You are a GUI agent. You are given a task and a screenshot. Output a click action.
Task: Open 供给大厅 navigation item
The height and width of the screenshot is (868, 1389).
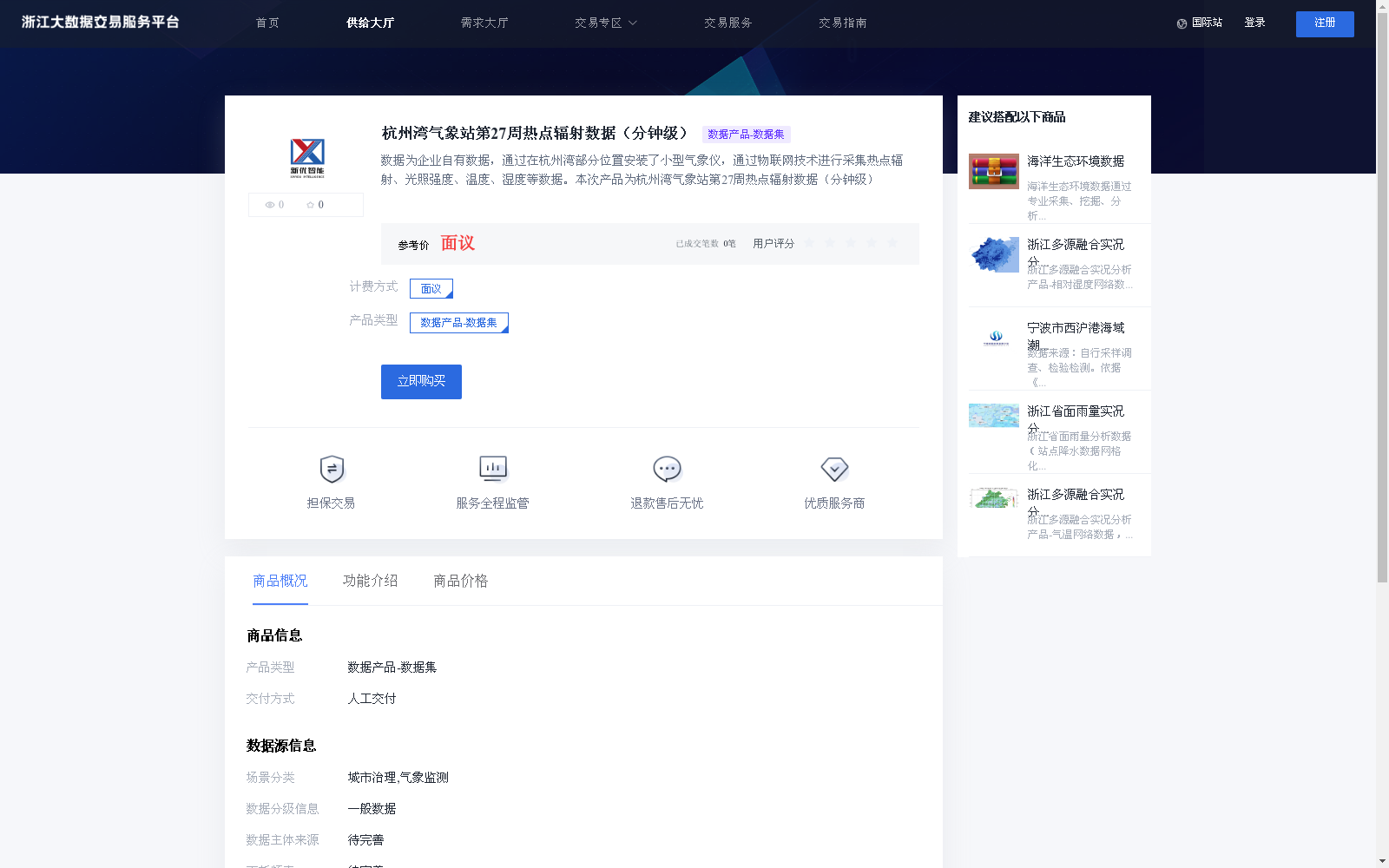pyautogui.click(x=371, y=23)
